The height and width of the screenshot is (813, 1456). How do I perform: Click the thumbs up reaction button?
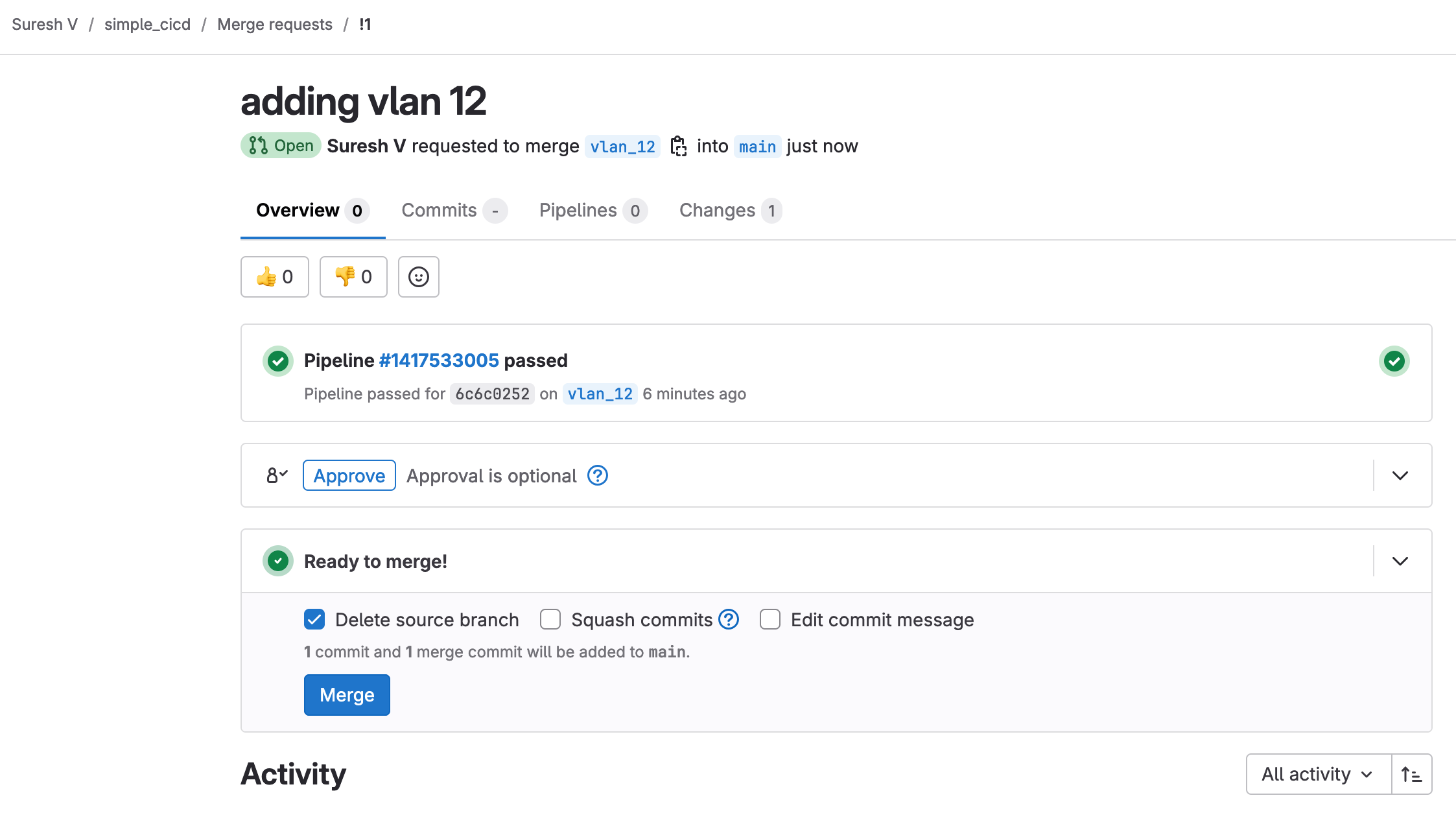[274, 277]
